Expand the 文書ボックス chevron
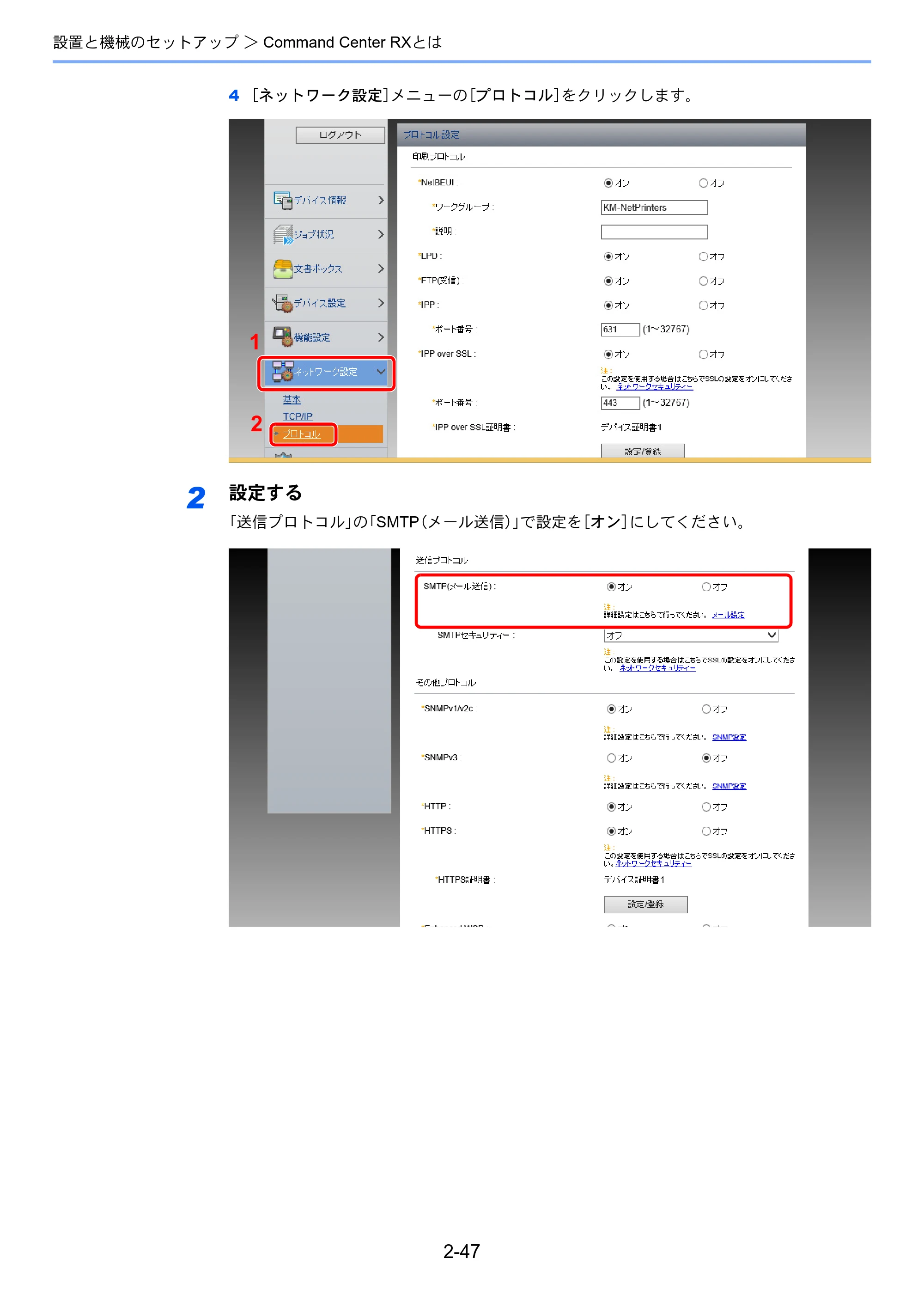The width and height of the screenshot is (924, 1308). coord(381,269)
